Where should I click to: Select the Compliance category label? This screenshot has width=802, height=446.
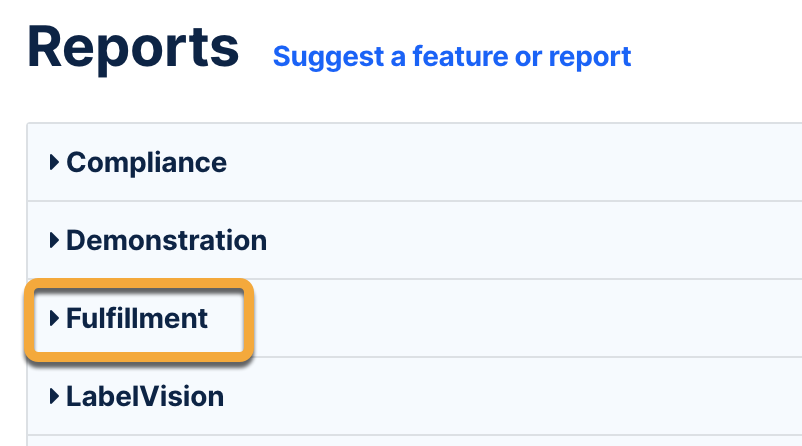[146, 162]
